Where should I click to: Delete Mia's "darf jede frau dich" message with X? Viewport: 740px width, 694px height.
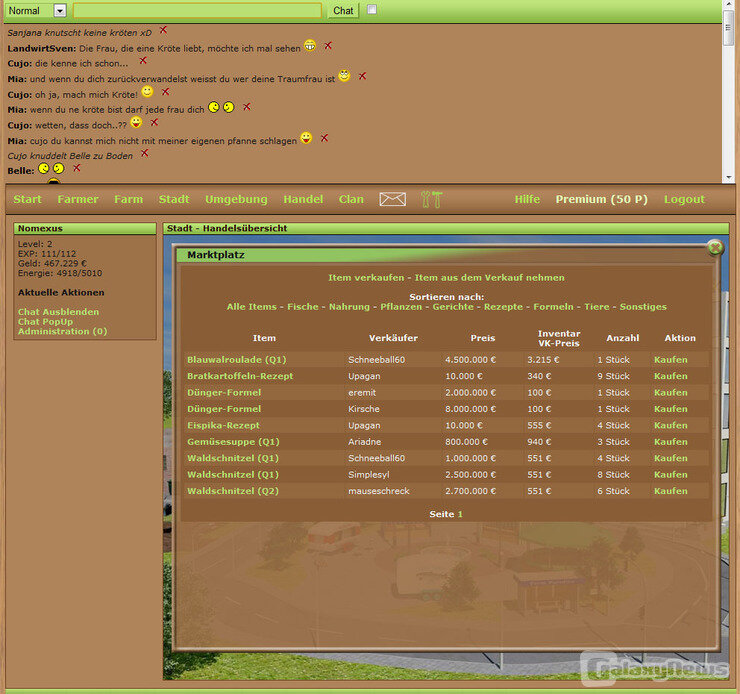247,107
